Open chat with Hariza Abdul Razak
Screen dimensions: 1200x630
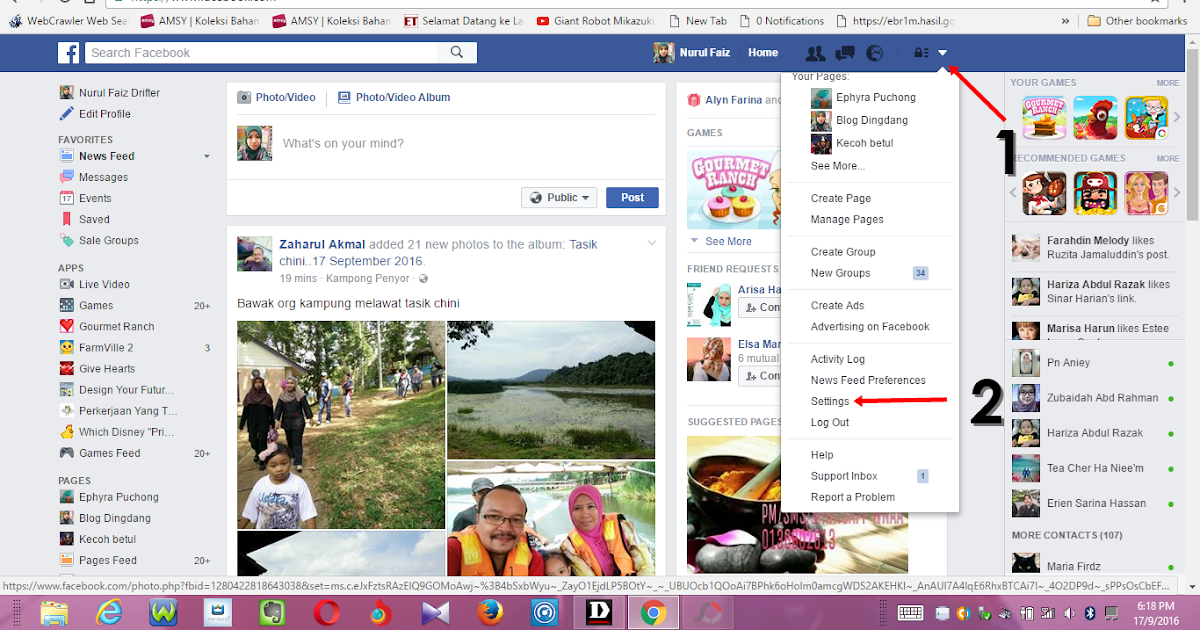point(1096,433)
